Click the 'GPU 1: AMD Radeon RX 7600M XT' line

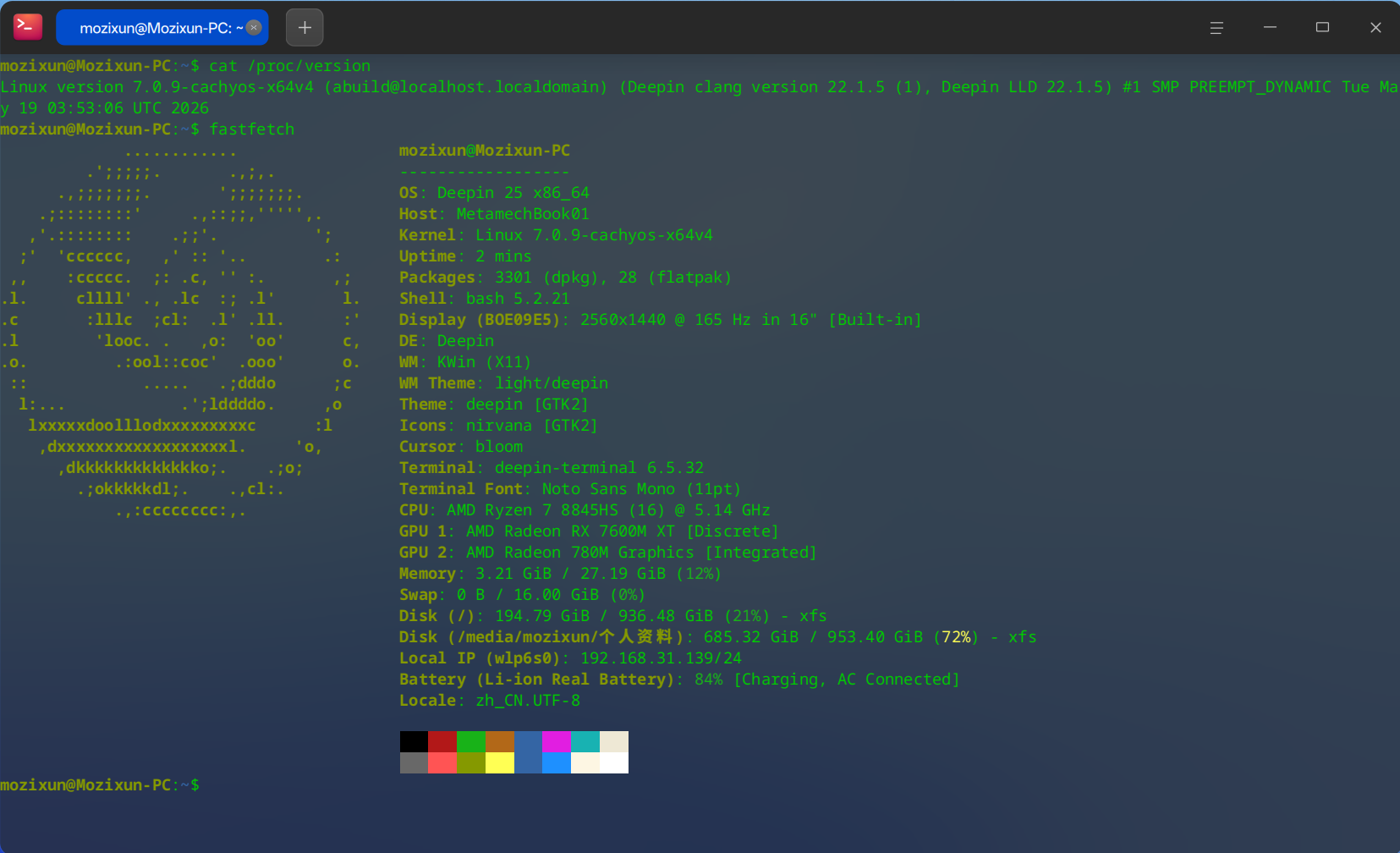589,531
